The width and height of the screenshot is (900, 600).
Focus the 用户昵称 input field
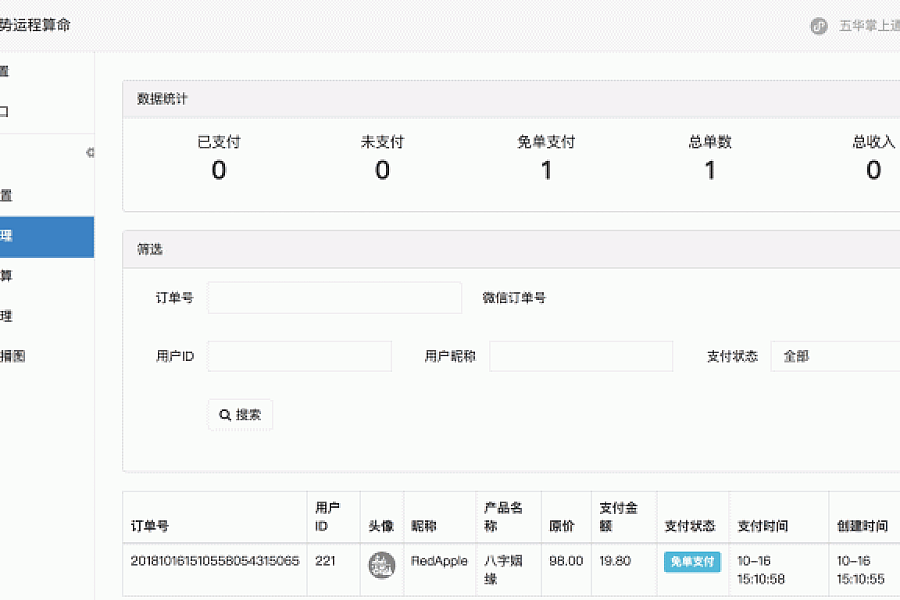pos(580,356)
